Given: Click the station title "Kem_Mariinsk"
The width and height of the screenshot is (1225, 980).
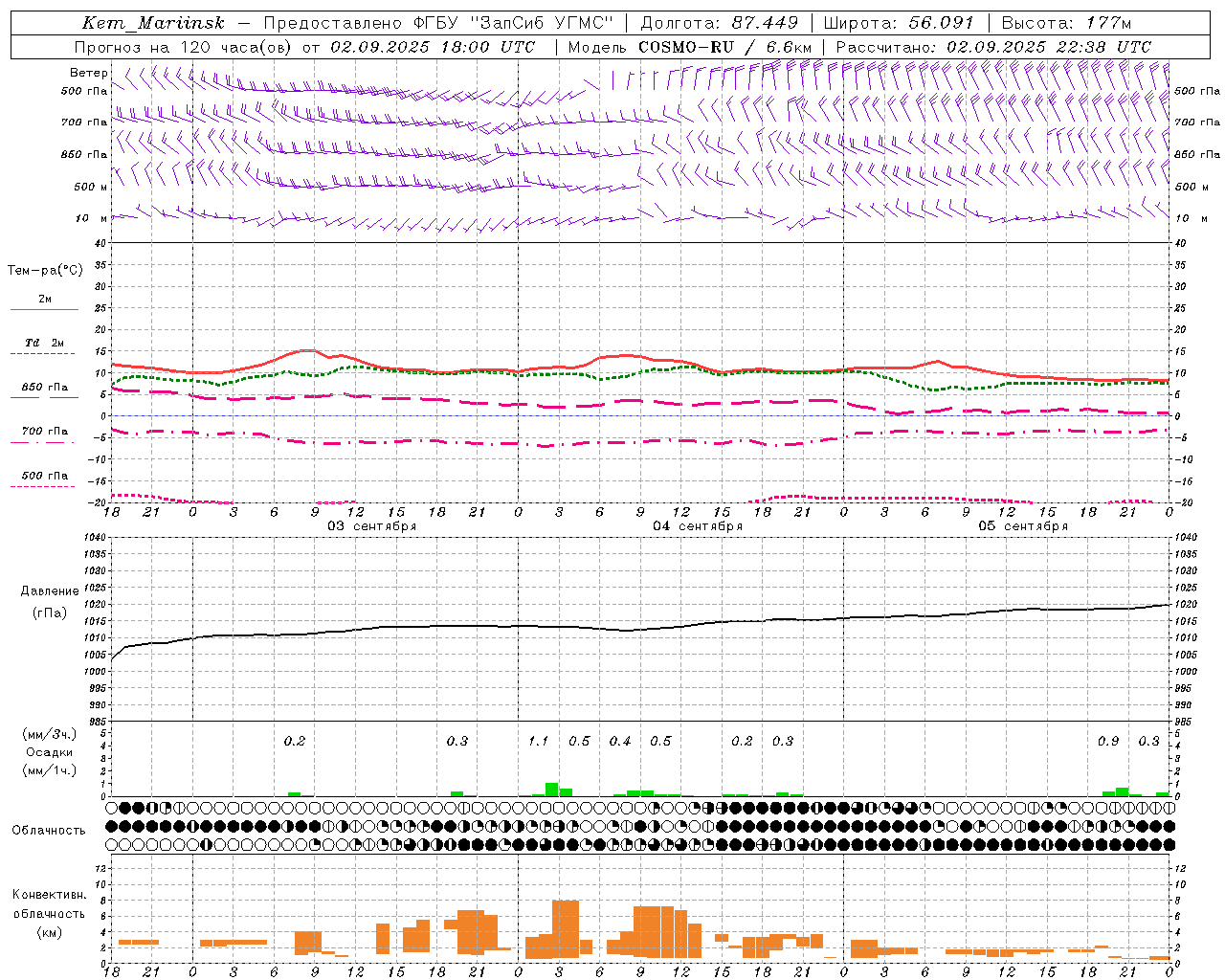Looking at the screenshot, I should [153, 23].
